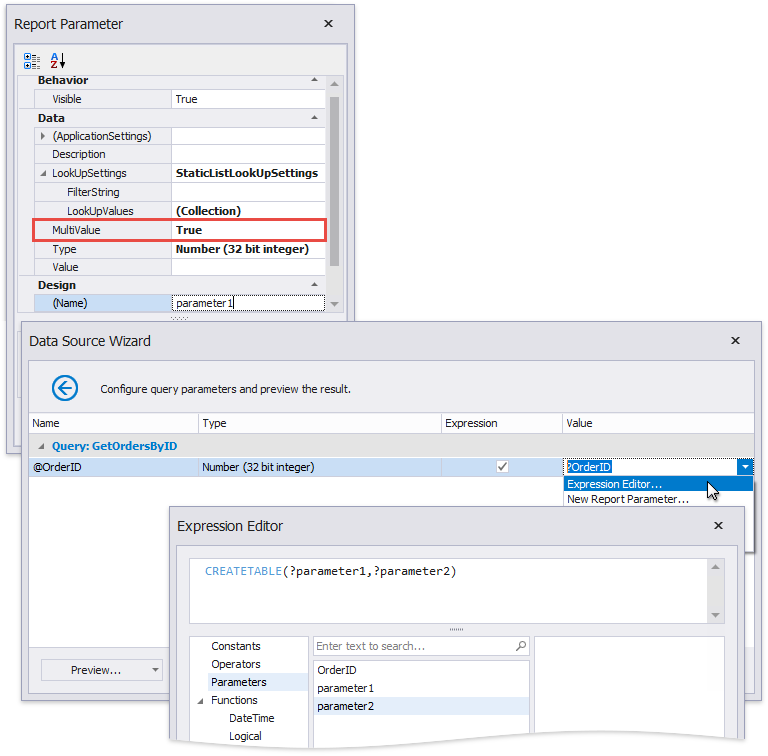This screenshot has height=756, width=768.
Task: Expand the (ApplicationSettings) property
Action: [43, 136]
